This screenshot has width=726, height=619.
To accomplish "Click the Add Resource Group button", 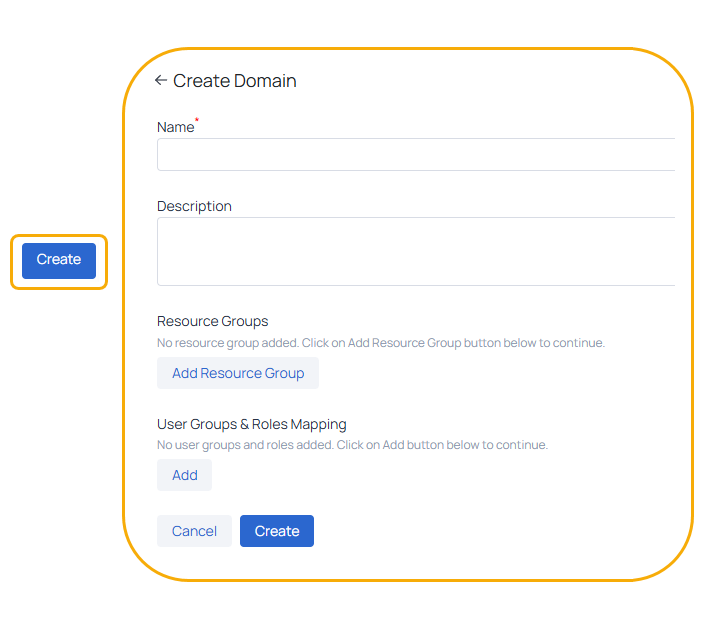I will pos(238,373).
